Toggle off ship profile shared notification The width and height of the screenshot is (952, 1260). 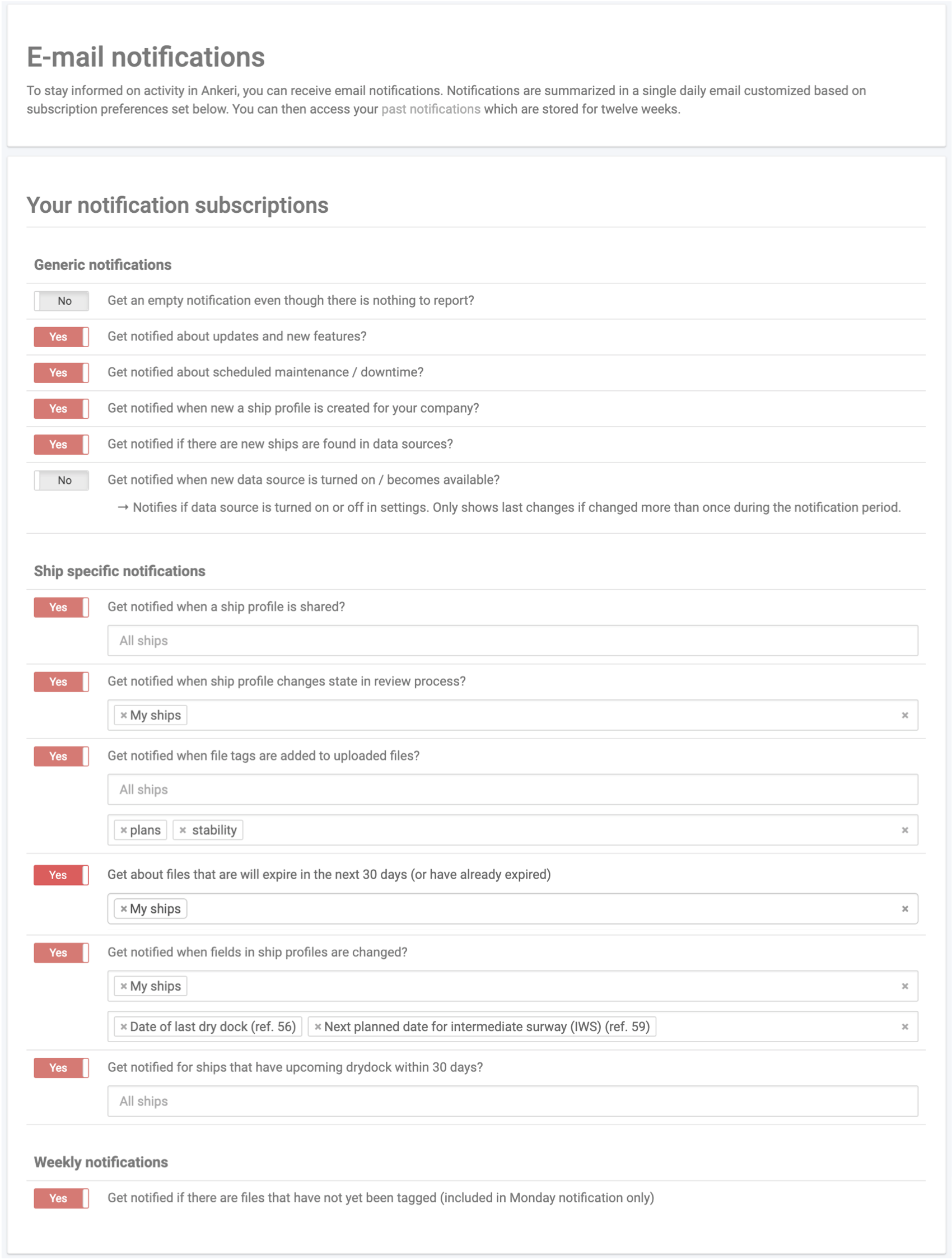pos(62,607)
